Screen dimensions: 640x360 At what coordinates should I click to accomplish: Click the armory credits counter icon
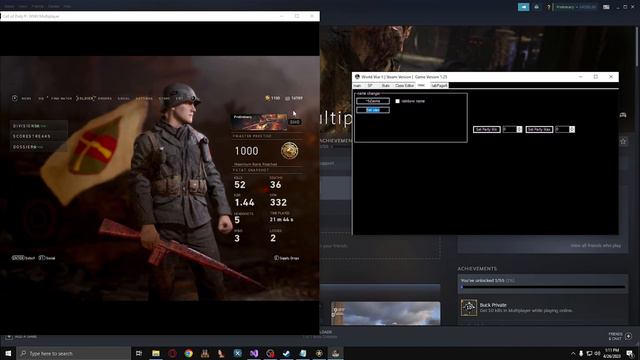(x=287, y=98)
